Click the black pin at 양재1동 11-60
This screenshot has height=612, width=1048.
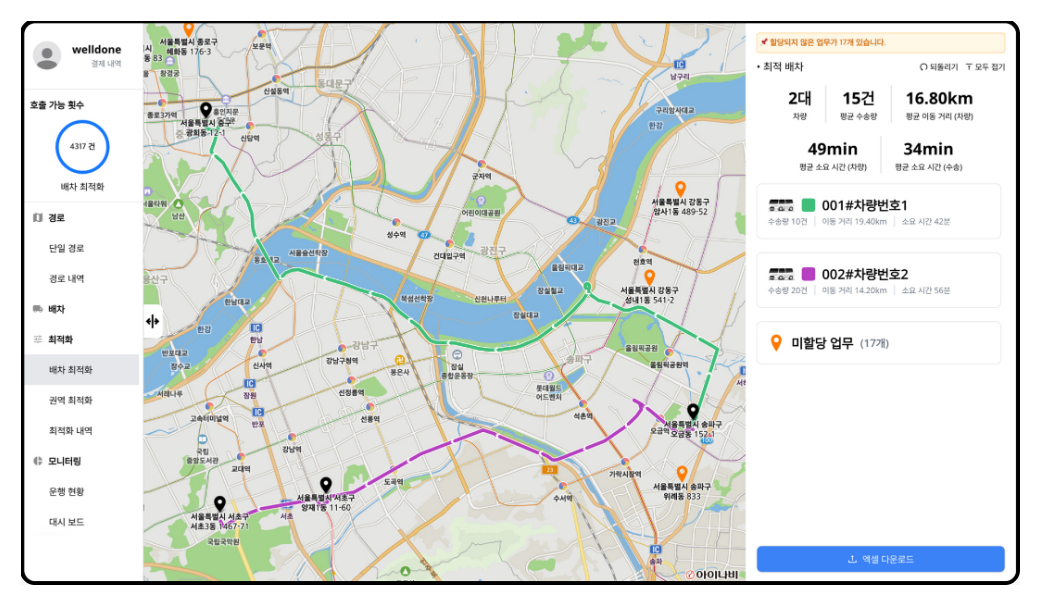click(x=325, y=484)
